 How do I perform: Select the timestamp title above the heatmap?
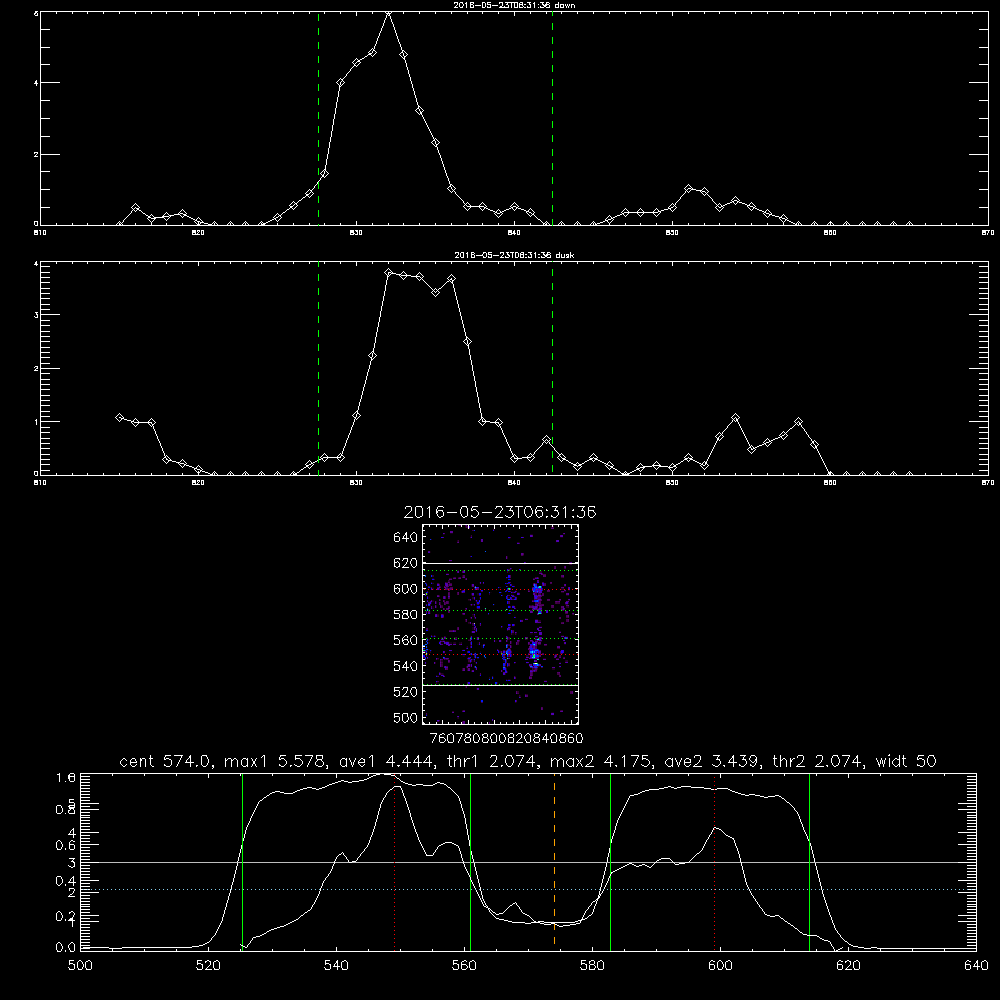pos(500,512)
